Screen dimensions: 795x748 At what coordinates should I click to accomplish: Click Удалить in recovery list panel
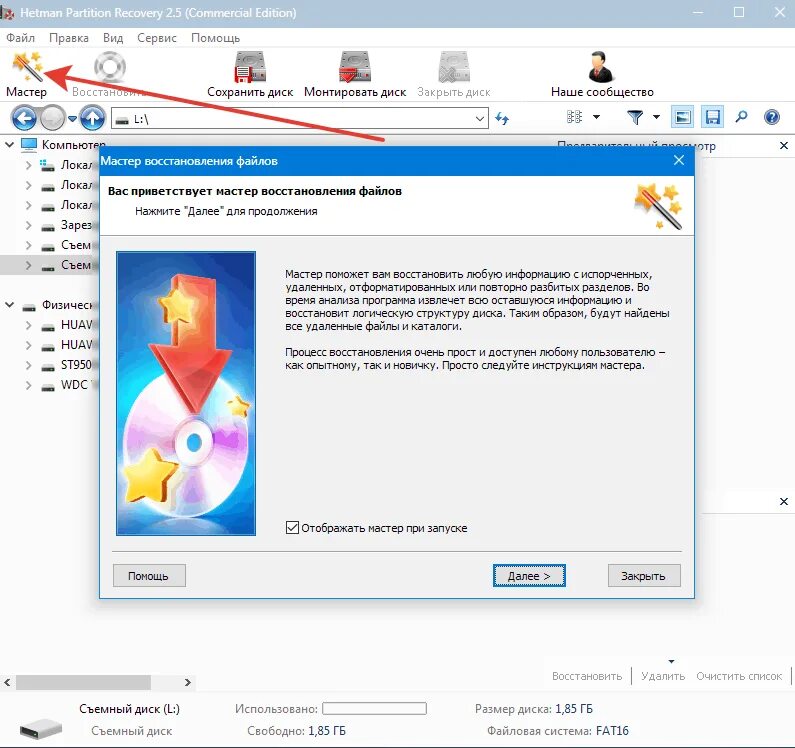[x=663, y=676]
